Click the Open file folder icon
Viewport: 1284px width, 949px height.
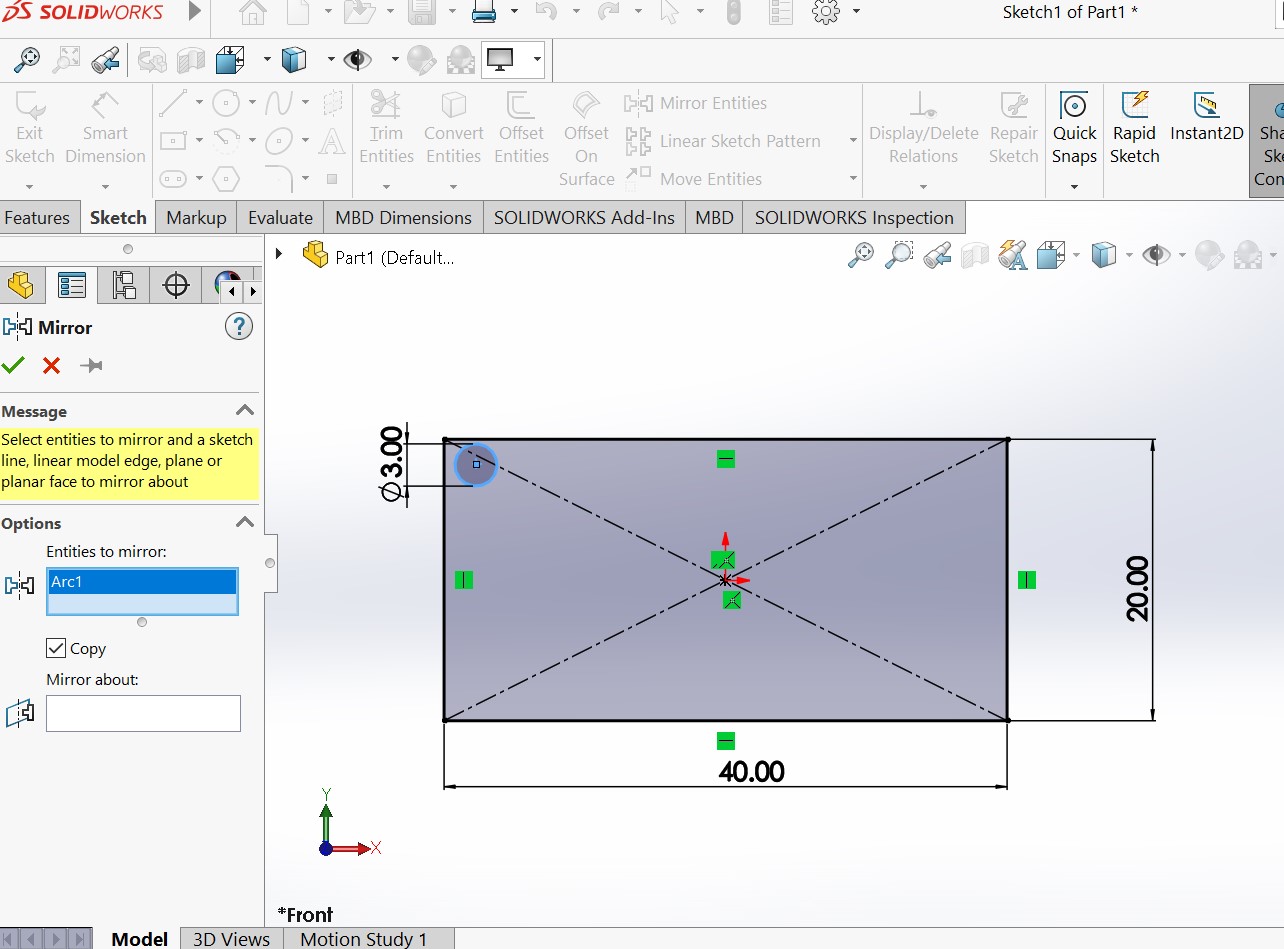357,13
